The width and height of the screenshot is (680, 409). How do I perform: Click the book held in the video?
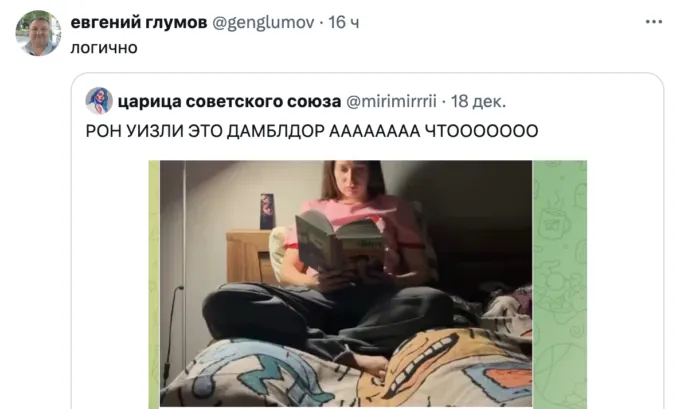pos(339,242)
